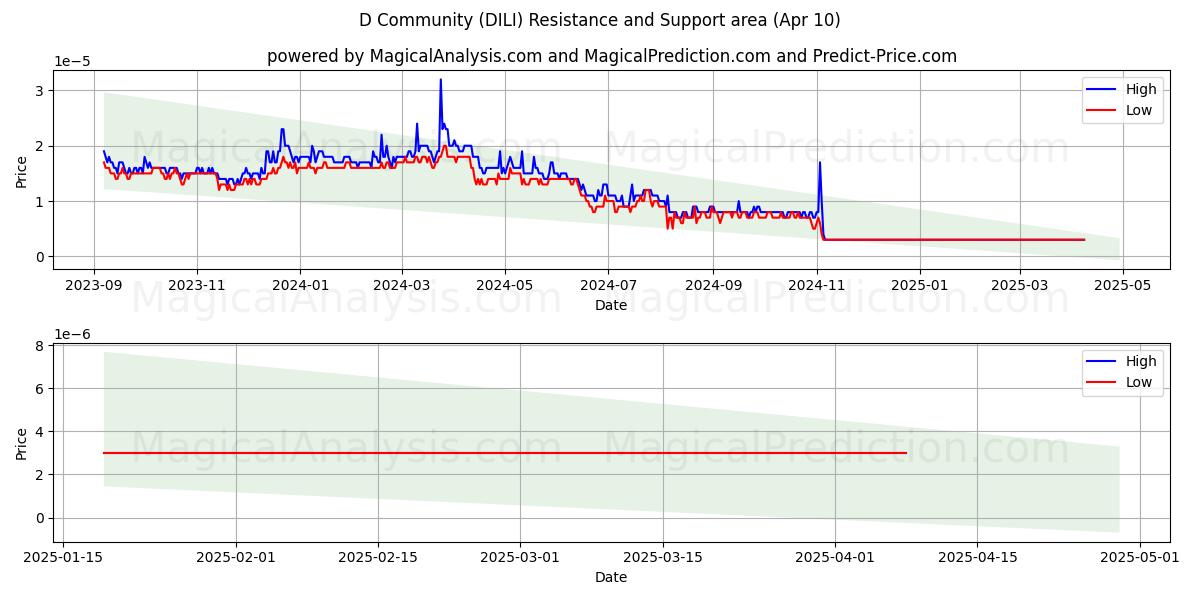Click the '2023-09' date tick label

(x=94, y=286)
